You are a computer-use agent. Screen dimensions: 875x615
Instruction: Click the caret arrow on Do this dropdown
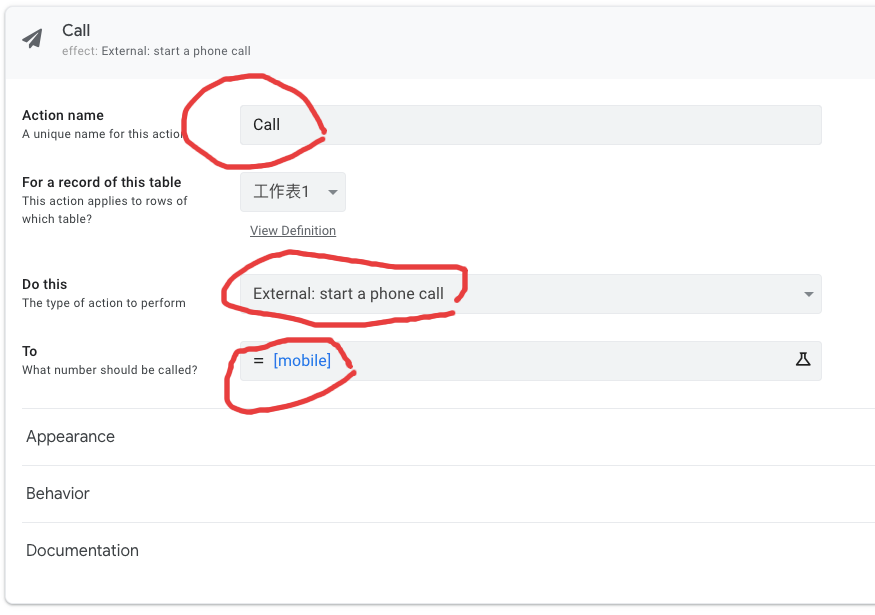point(808,294)
